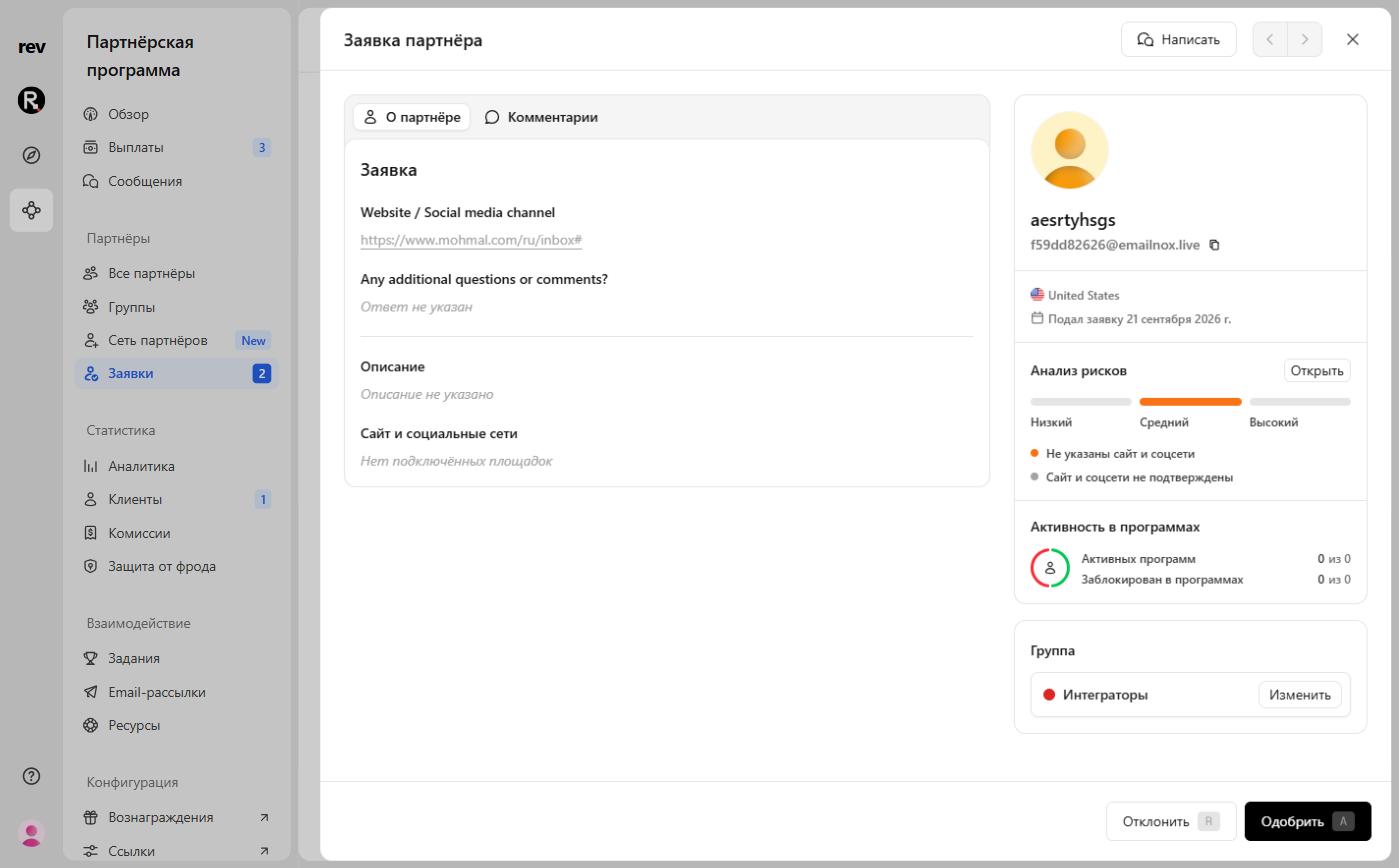This screenshot has width=1399, height=868.
Task: Open Задания page
Action: 176,658
